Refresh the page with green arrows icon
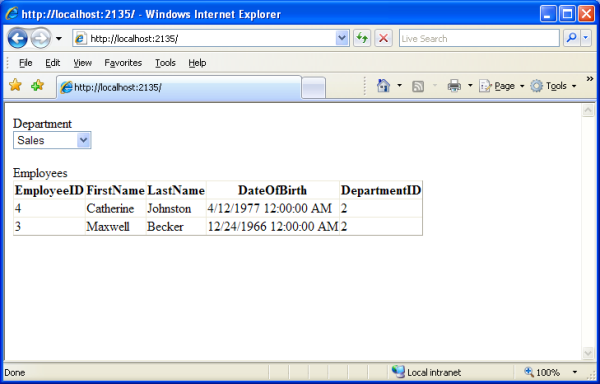The image size is (600, 384). (x=362, y=38)
